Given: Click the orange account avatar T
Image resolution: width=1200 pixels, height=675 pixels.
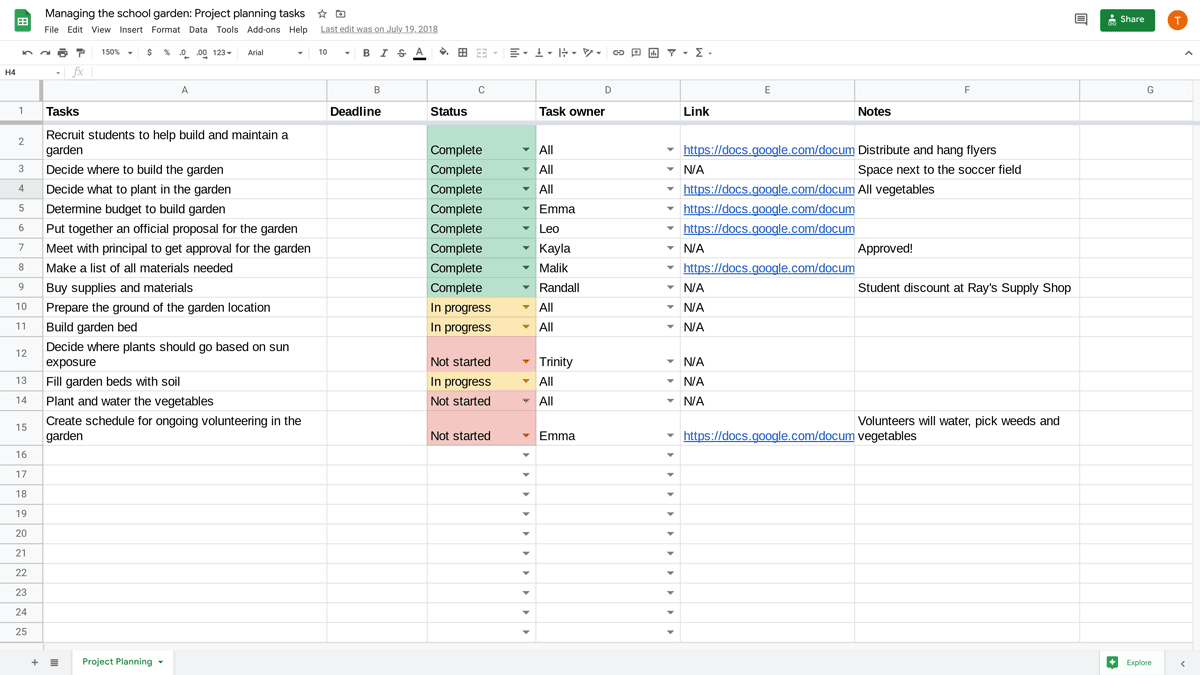Looking at the screenshot, I should click(x=1177, y=19).
